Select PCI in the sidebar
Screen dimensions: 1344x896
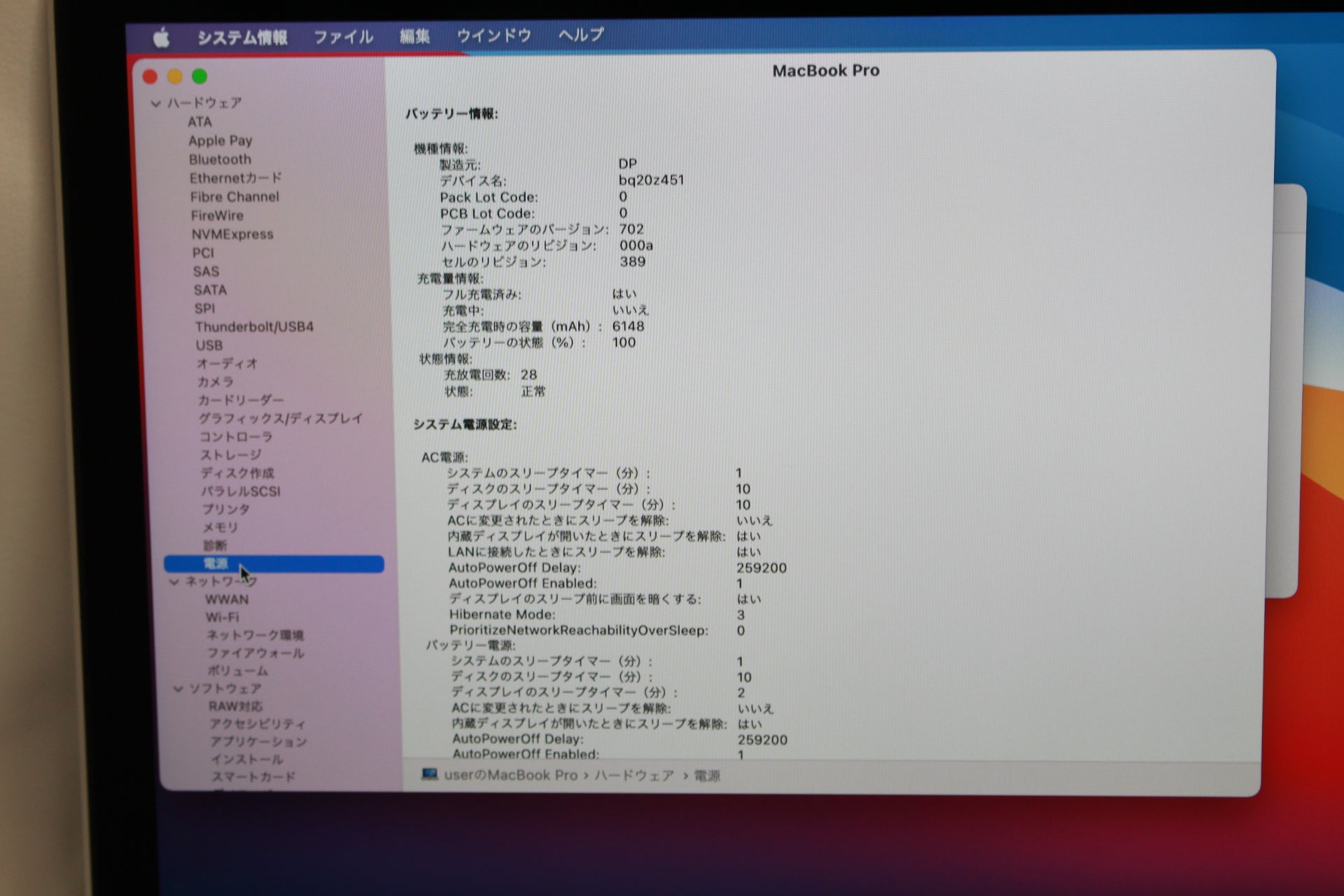coord(203,253)
